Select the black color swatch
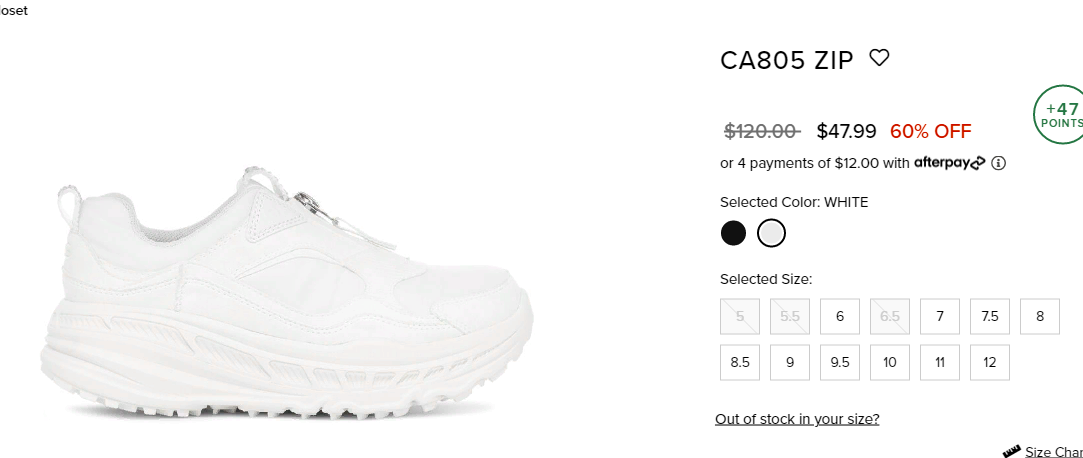The image size is (1083, 458). (734, 233)
